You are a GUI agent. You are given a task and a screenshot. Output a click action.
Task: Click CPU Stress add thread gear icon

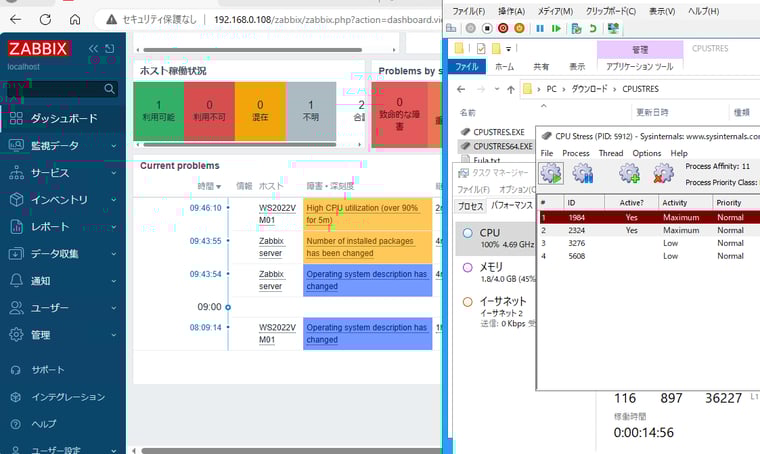coord(629,173)
